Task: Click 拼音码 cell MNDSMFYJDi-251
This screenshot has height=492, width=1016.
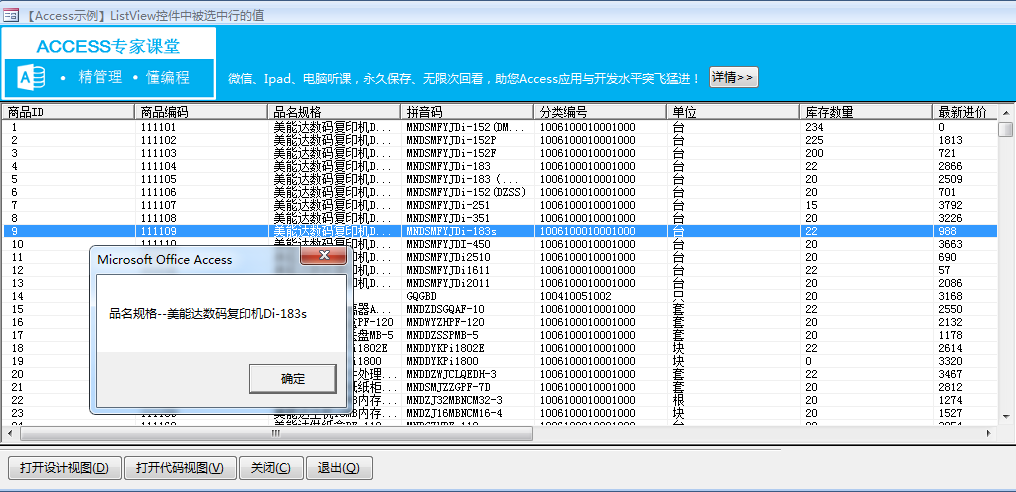Action: pos(448,205)
